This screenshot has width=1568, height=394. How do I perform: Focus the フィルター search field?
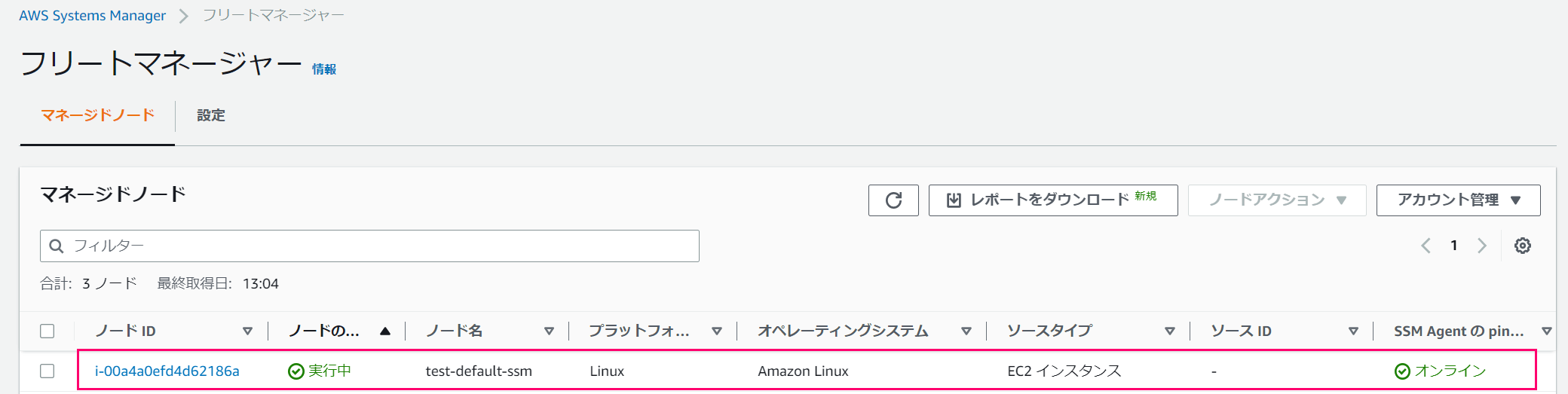pos(369,246)
